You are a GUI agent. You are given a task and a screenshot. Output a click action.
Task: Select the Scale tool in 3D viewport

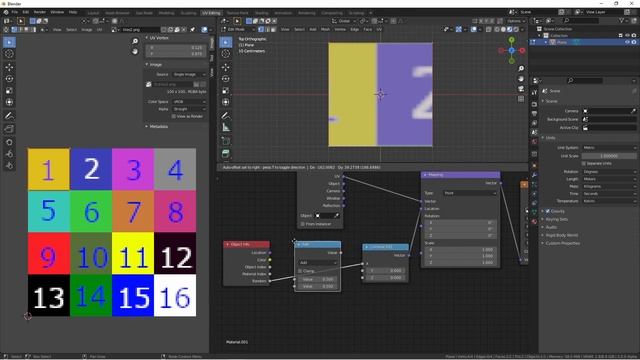click(226, 91)
